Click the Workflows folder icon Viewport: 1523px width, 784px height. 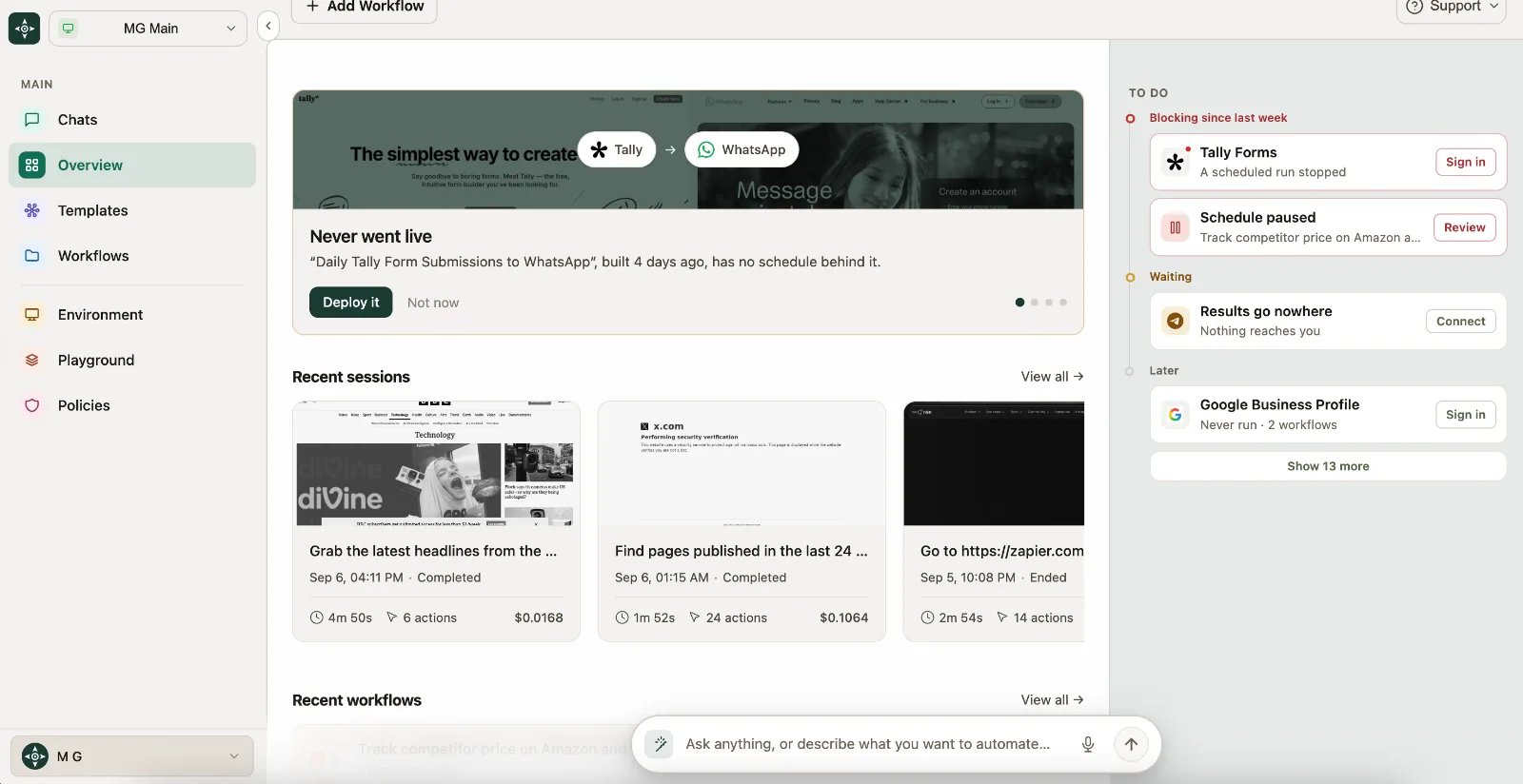coord(32,256)
